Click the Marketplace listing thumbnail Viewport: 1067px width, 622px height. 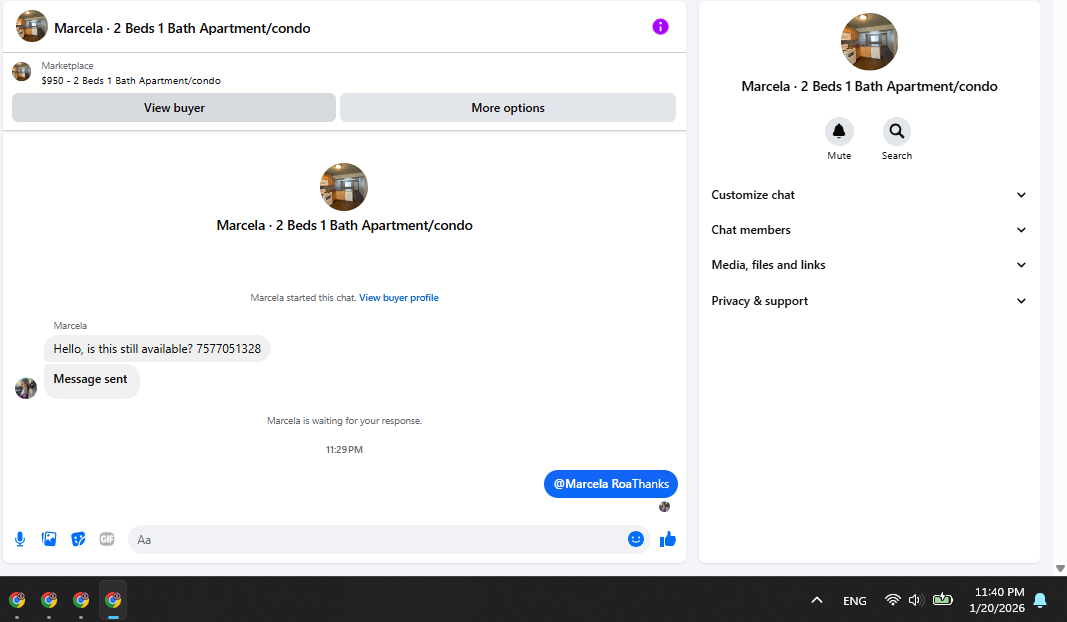[22, 71]
